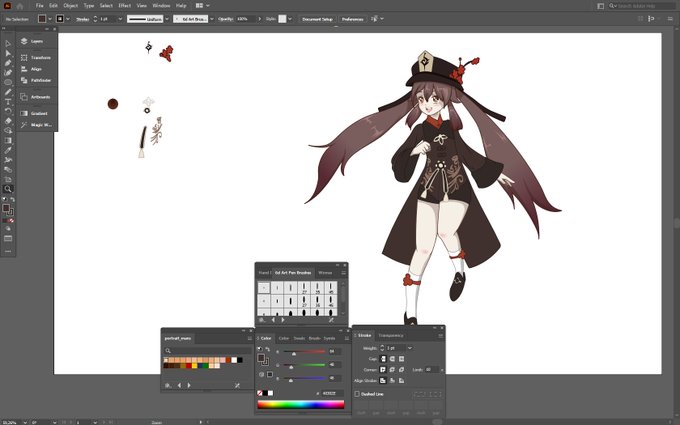Image resolution: width=680 pixels, height=425 pixels.
Task: Open swatch library menu in portrait_mano panel
Action: tap(168, 385)
